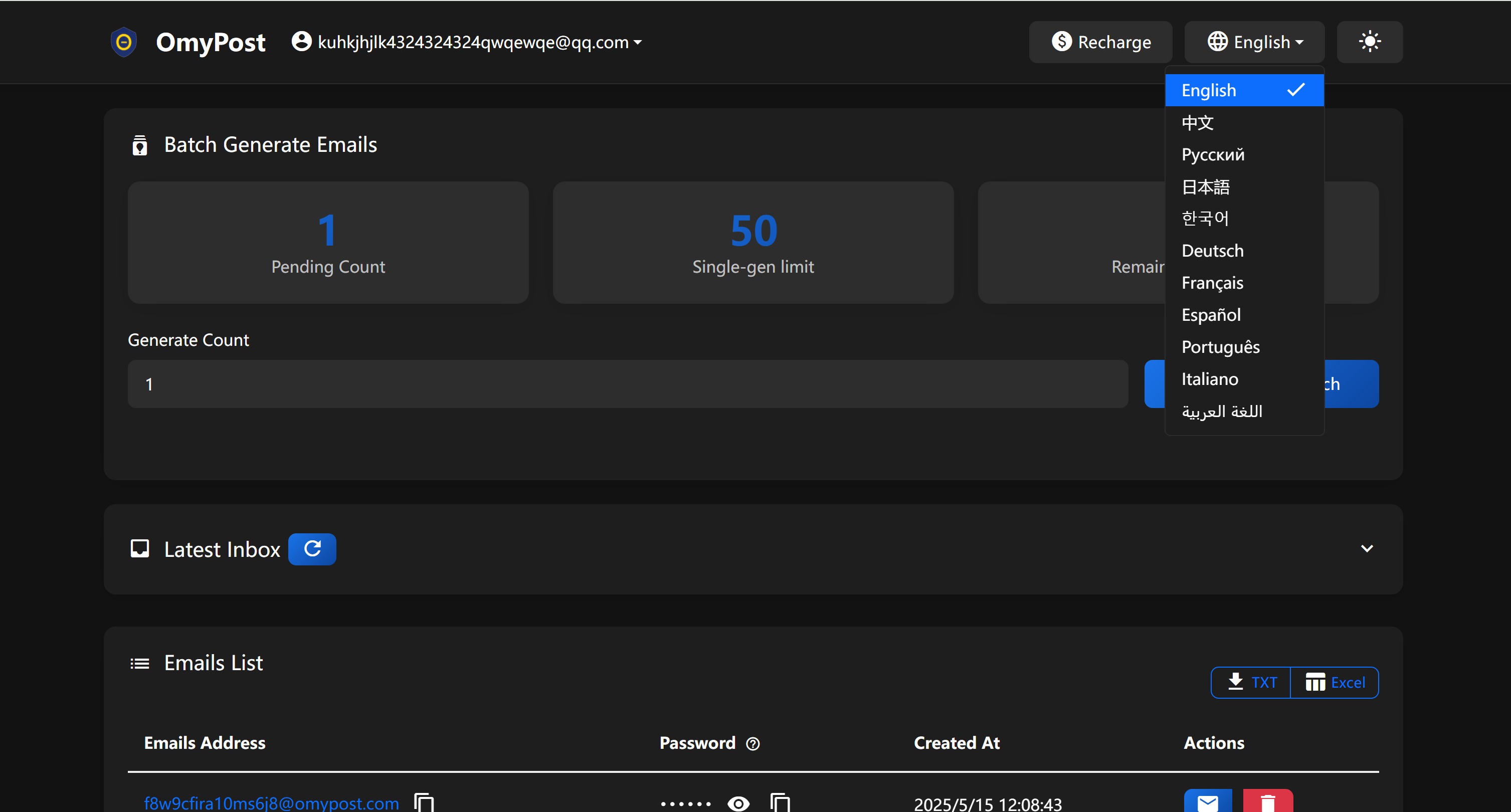Screen dimensions: 1511x812
Task: Export the emails list to Excel
Action: (1335, 683)
